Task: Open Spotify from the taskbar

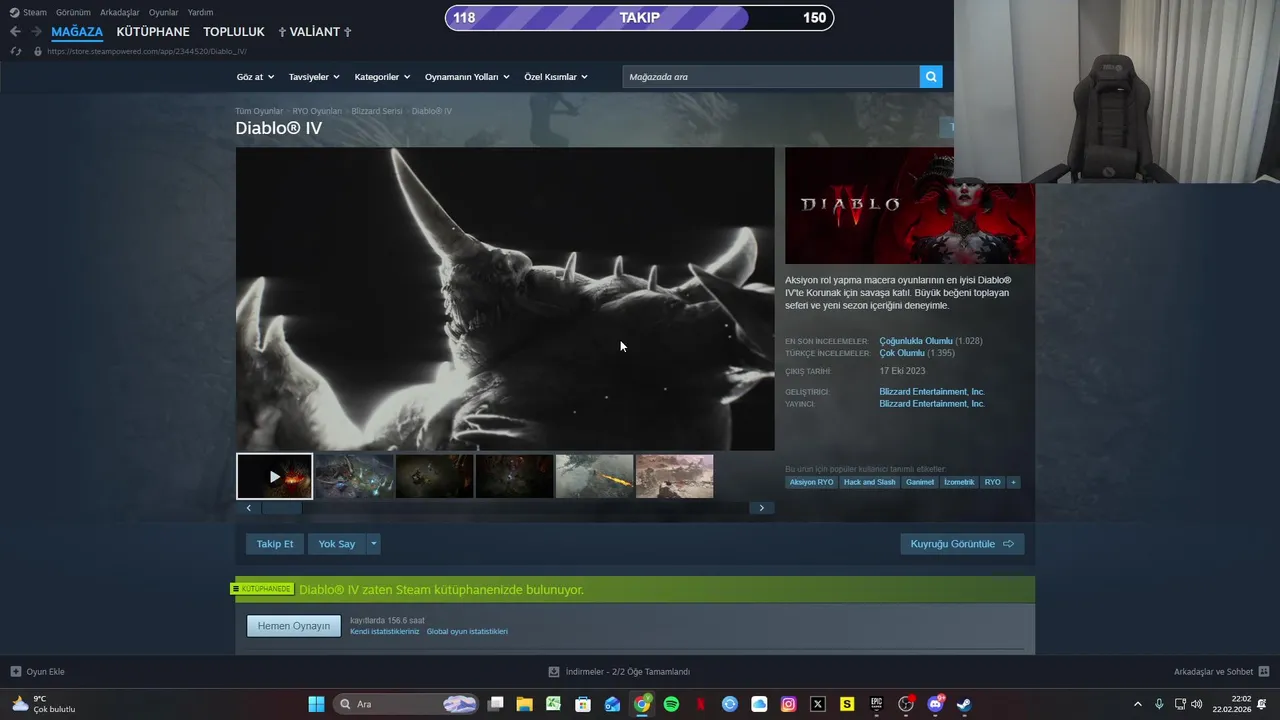Action: click(x=671, y=704)
